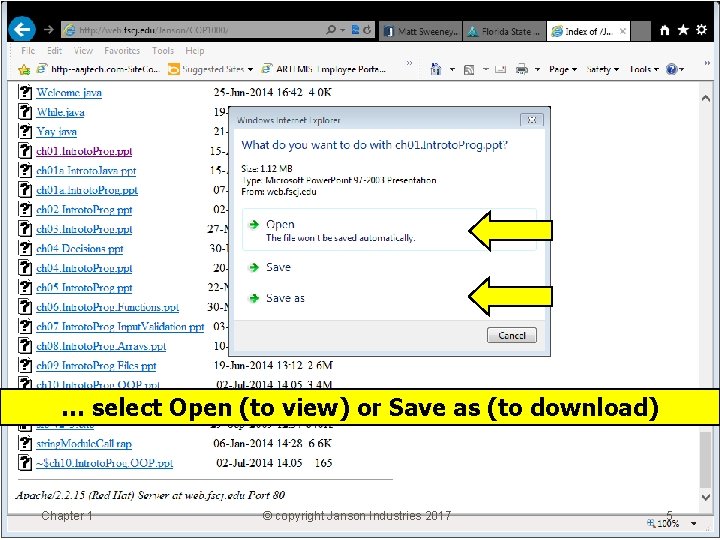
Task: Open the Edit menu
Action: [55, 51]
